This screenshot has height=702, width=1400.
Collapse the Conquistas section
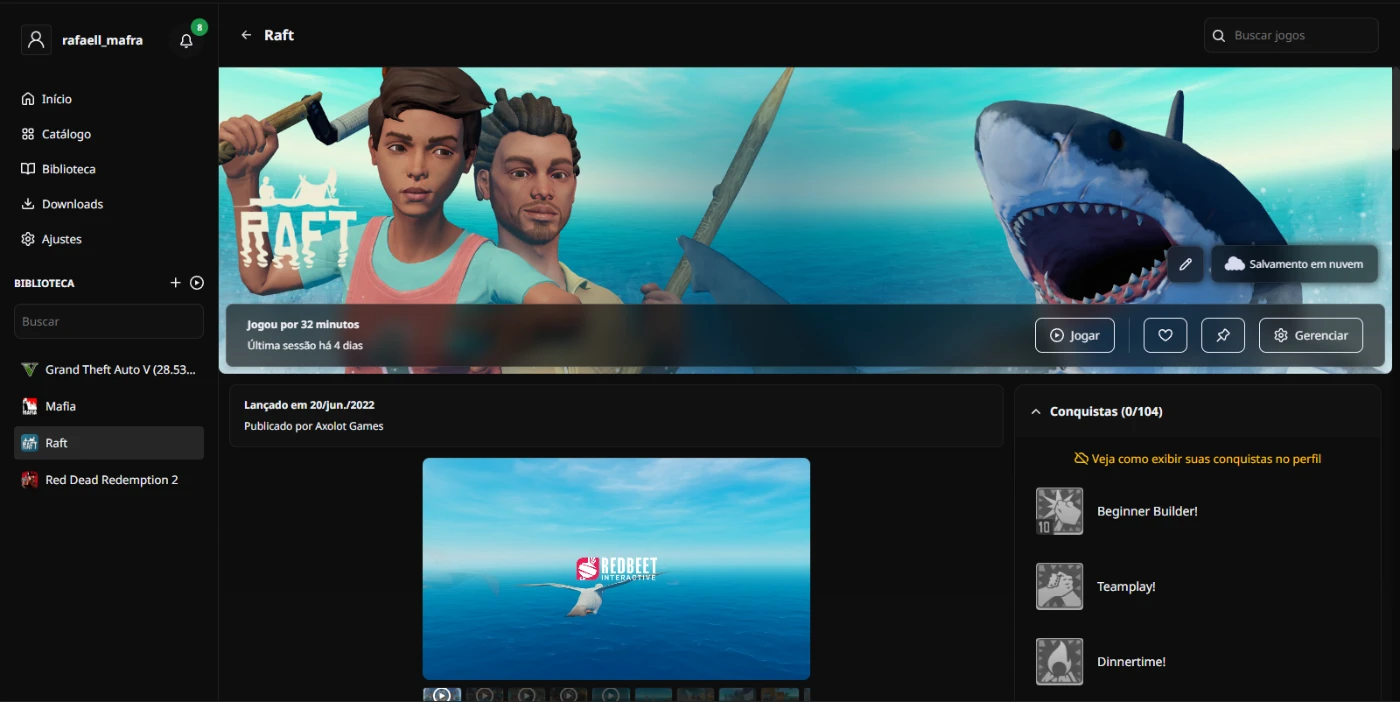1036,411
